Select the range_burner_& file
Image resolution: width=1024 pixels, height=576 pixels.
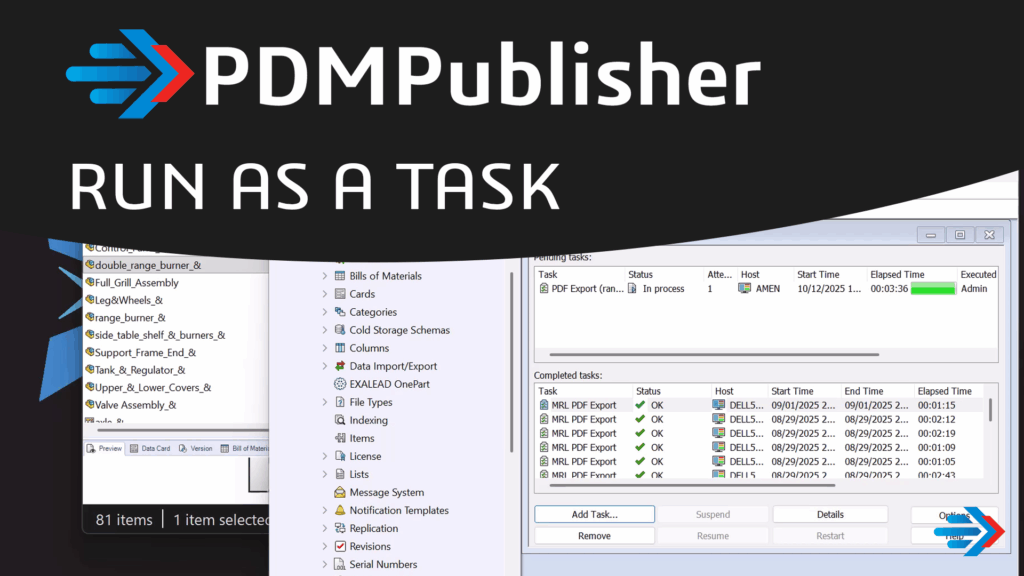point(130,317)
